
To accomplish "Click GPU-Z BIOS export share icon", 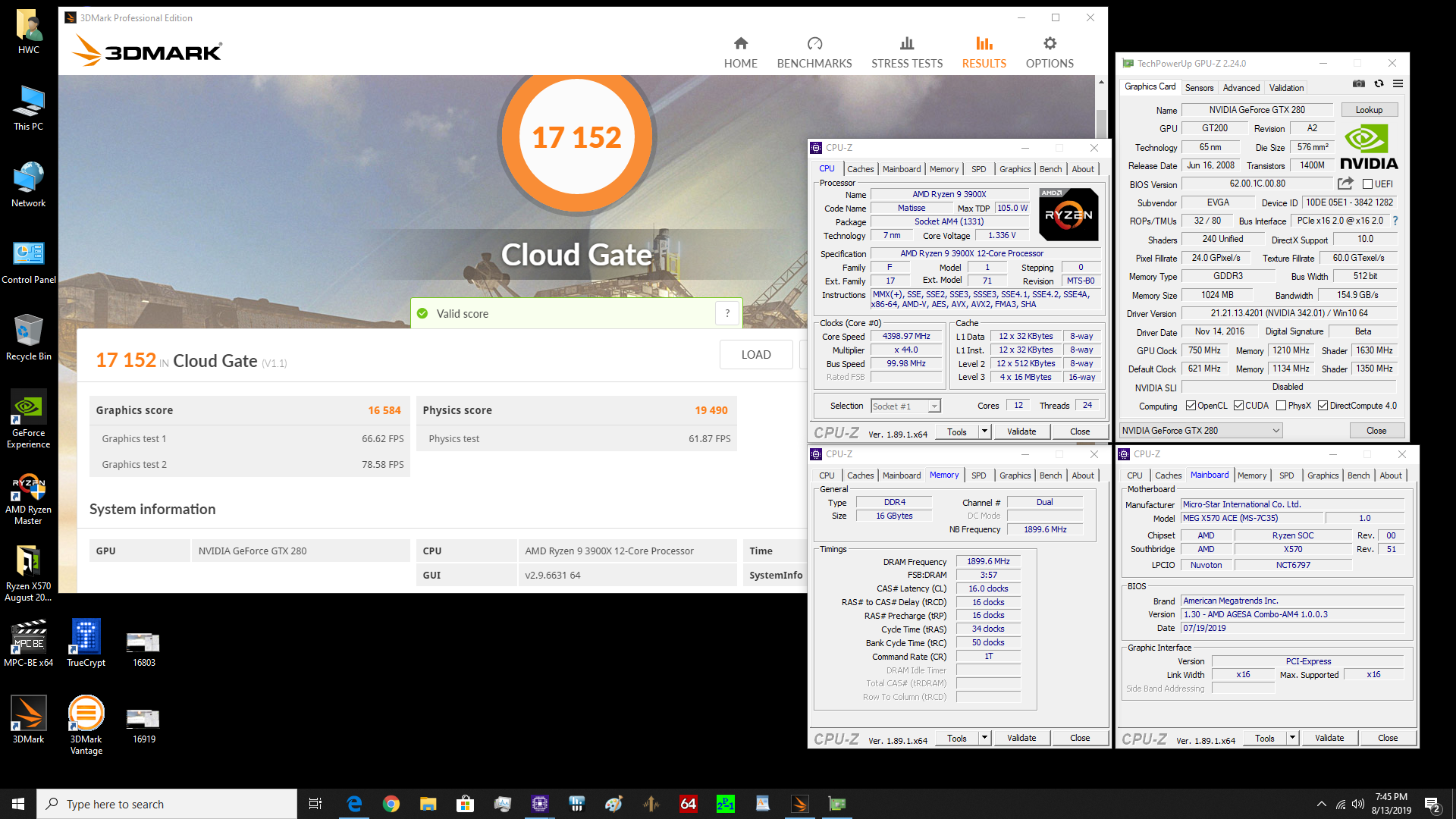I will tap(1345, 184).
